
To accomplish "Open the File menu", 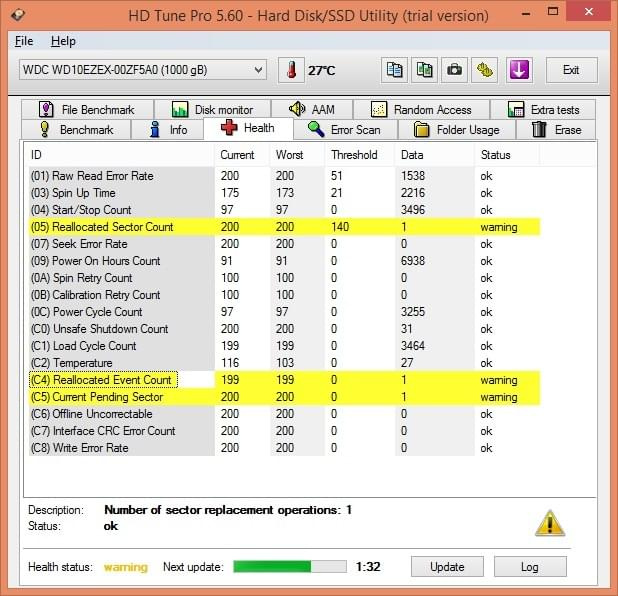I will click(x=24, y=41).
